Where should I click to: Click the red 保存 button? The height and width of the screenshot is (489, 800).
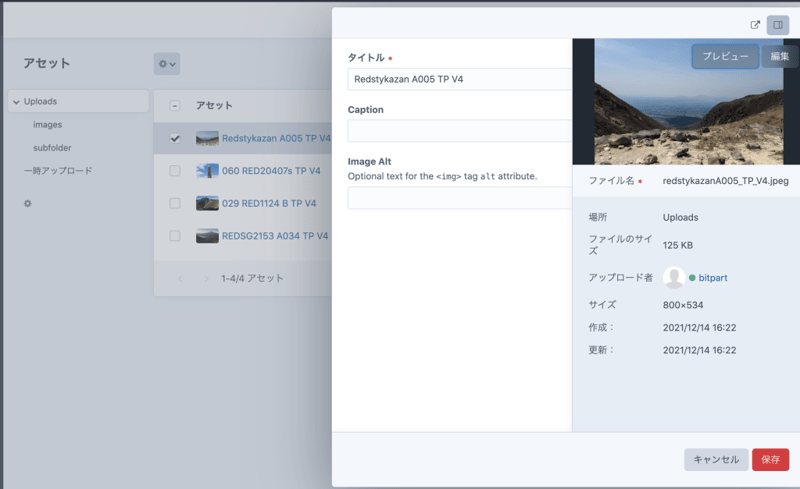(x=770, y=460)
